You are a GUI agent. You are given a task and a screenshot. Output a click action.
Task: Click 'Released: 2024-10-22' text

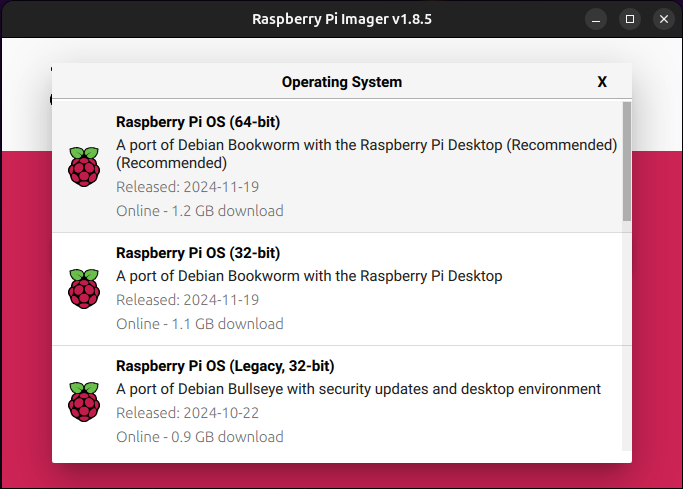coord(187,413)
